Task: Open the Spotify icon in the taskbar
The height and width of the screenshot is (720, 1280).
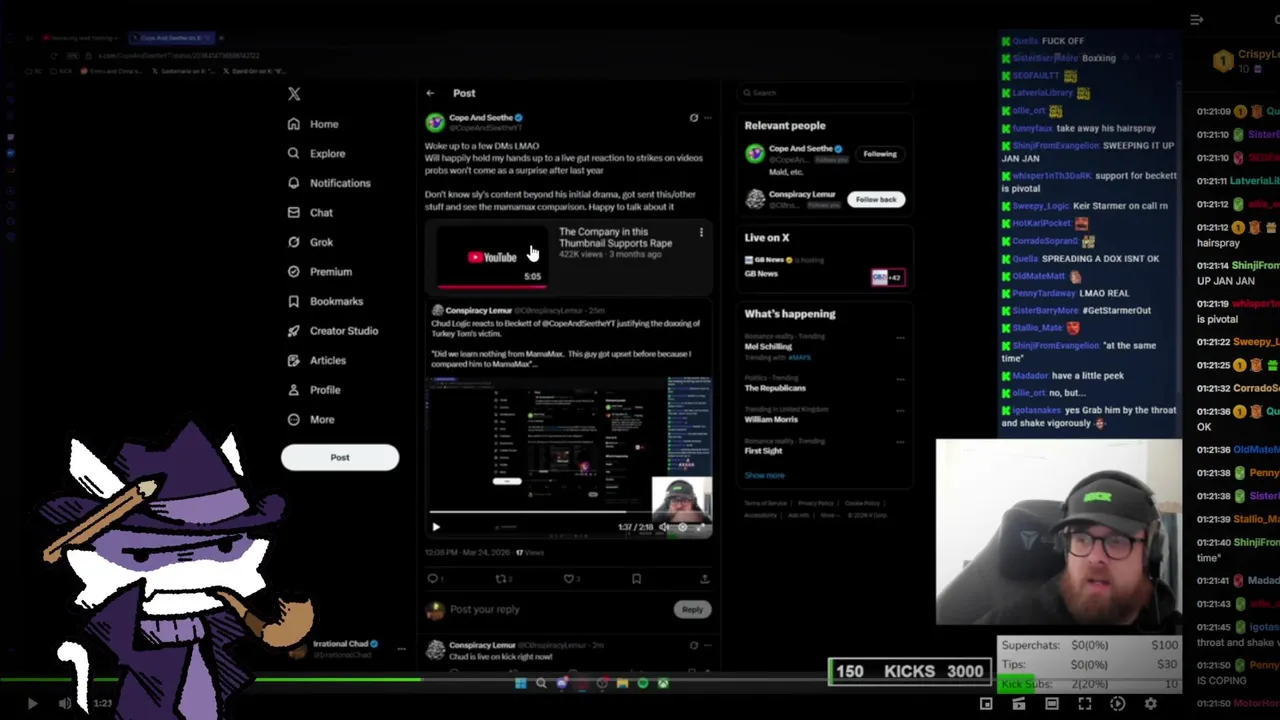Action: click(x=642, y=684)
